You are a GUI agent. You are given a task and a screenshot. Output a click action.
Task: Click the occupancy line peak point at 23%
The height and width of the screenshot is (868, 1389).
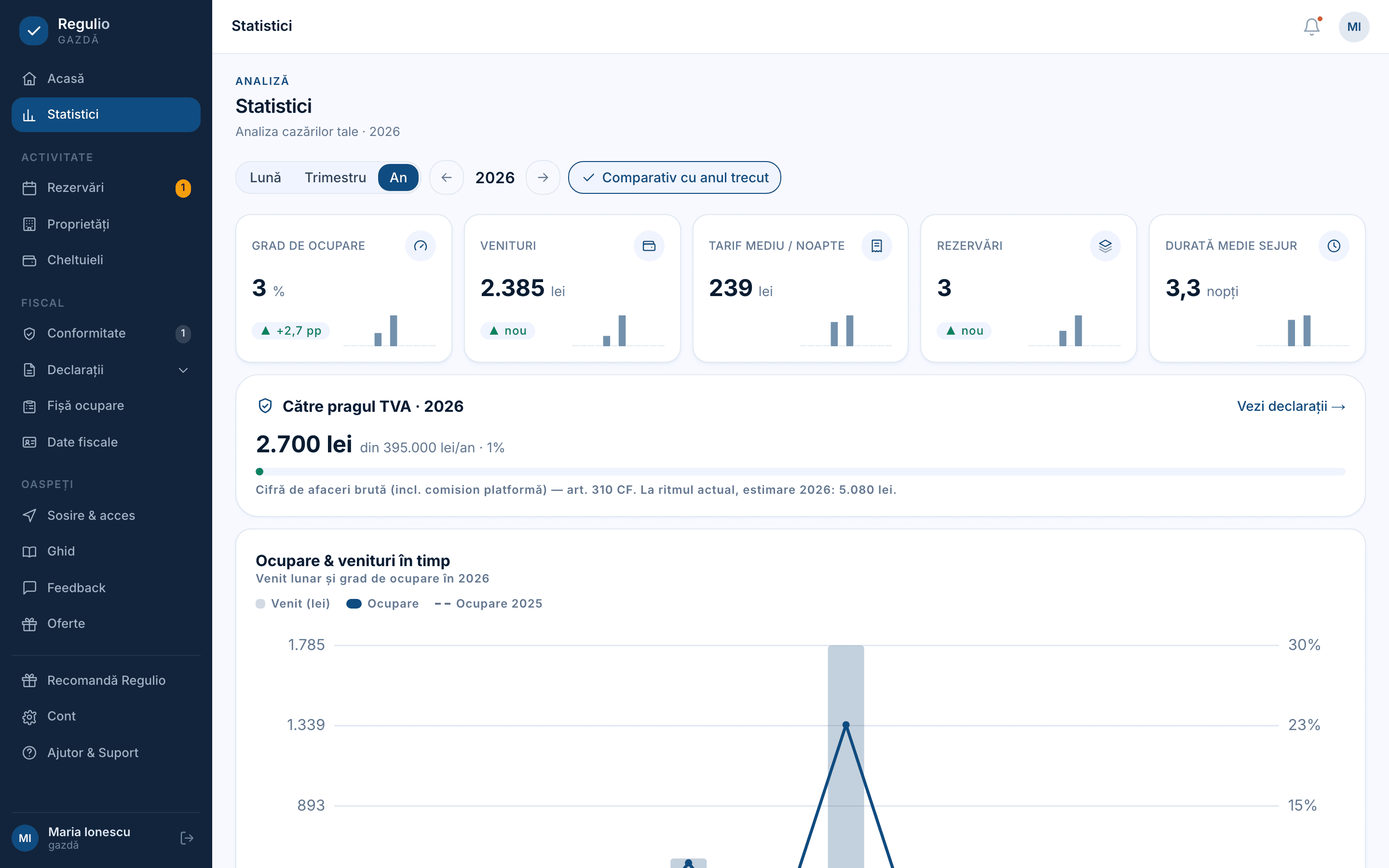point(845,725)
